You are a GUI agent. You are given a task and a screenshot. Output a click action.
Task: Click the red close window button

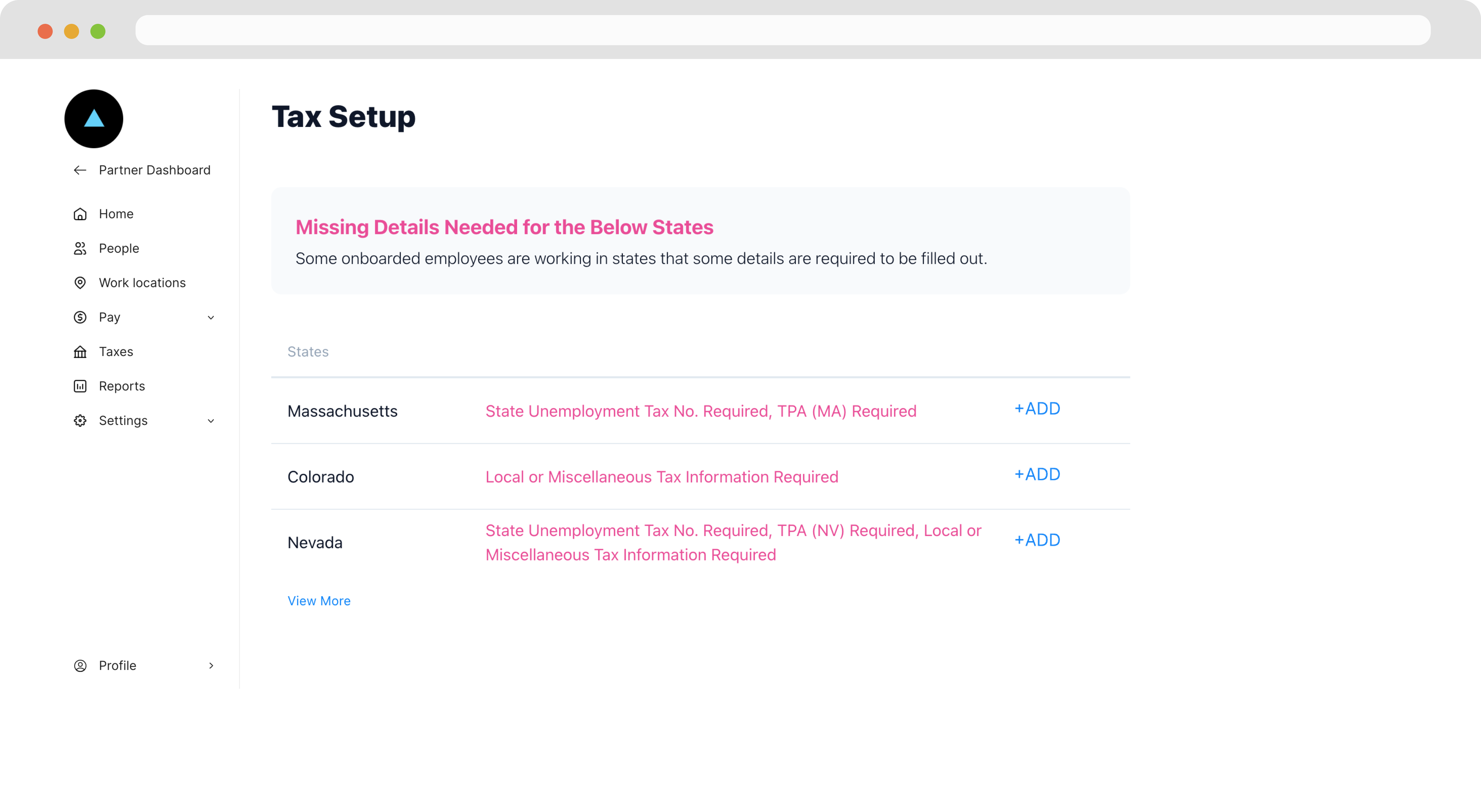tap(45, 31)
